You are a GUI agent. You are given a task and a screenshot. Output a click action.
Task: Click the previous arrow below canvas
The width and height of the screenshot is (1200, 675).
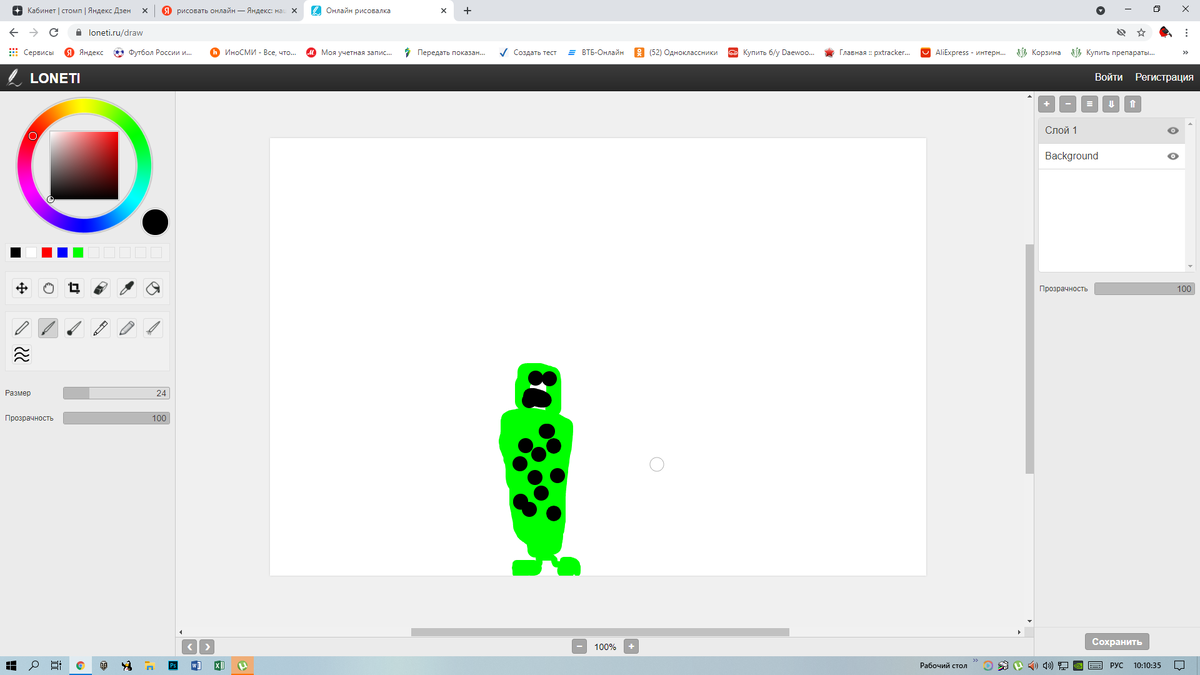pyautogui.click(x=190, y=647)
